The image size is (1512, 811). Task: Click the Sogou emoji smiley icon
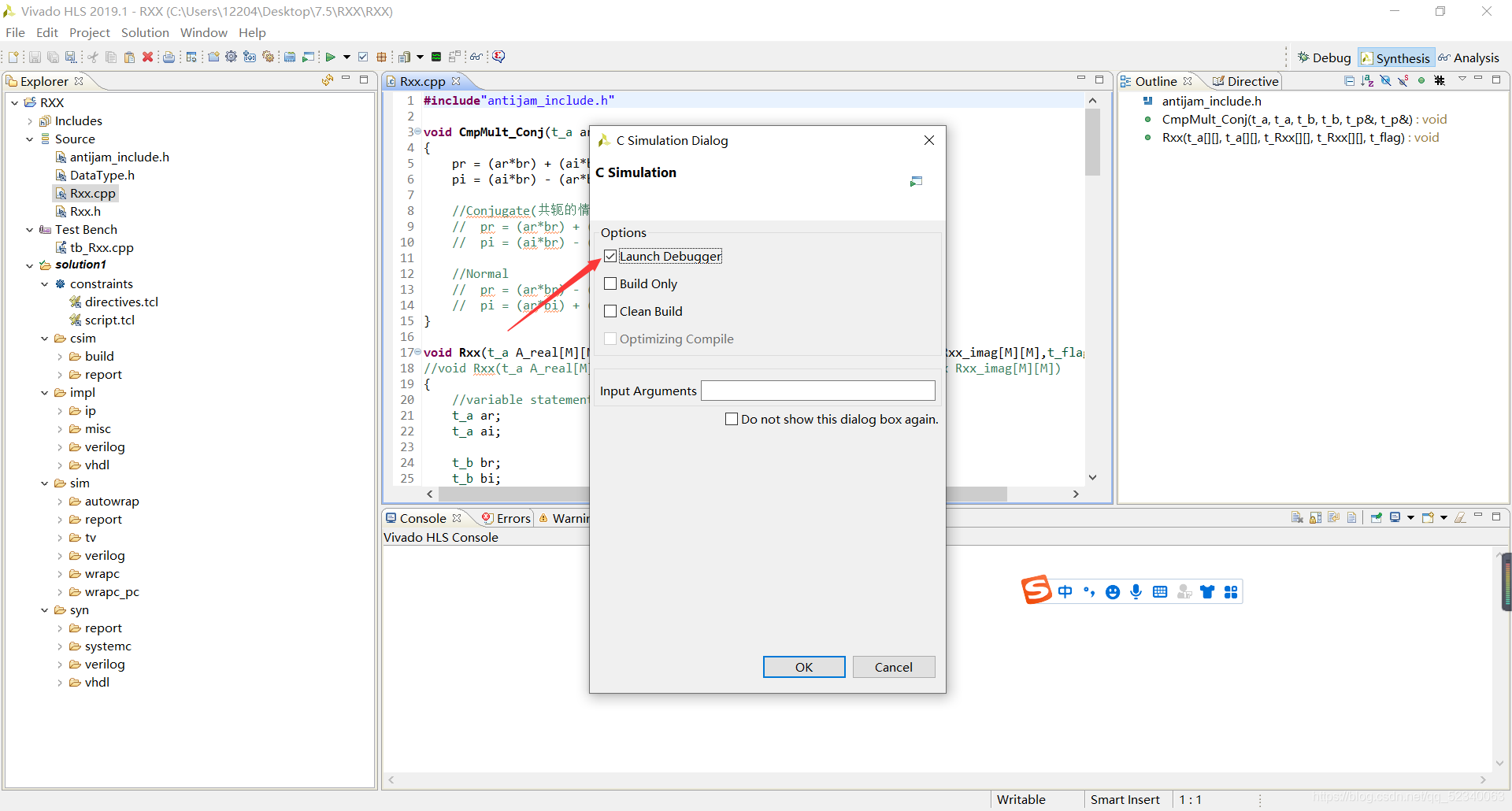coord(1112,592)
